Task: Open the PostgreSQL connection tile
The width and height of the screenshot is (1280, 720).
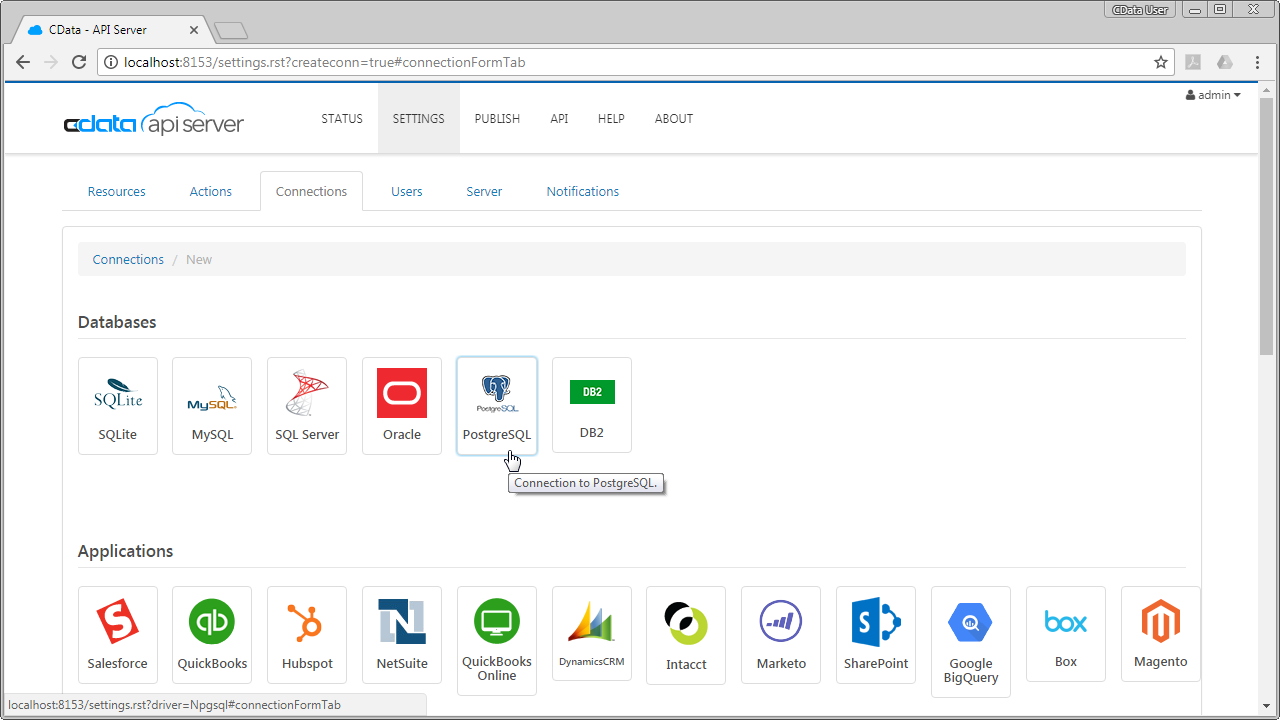Action: pyautogui.click(x=497, y=406)
